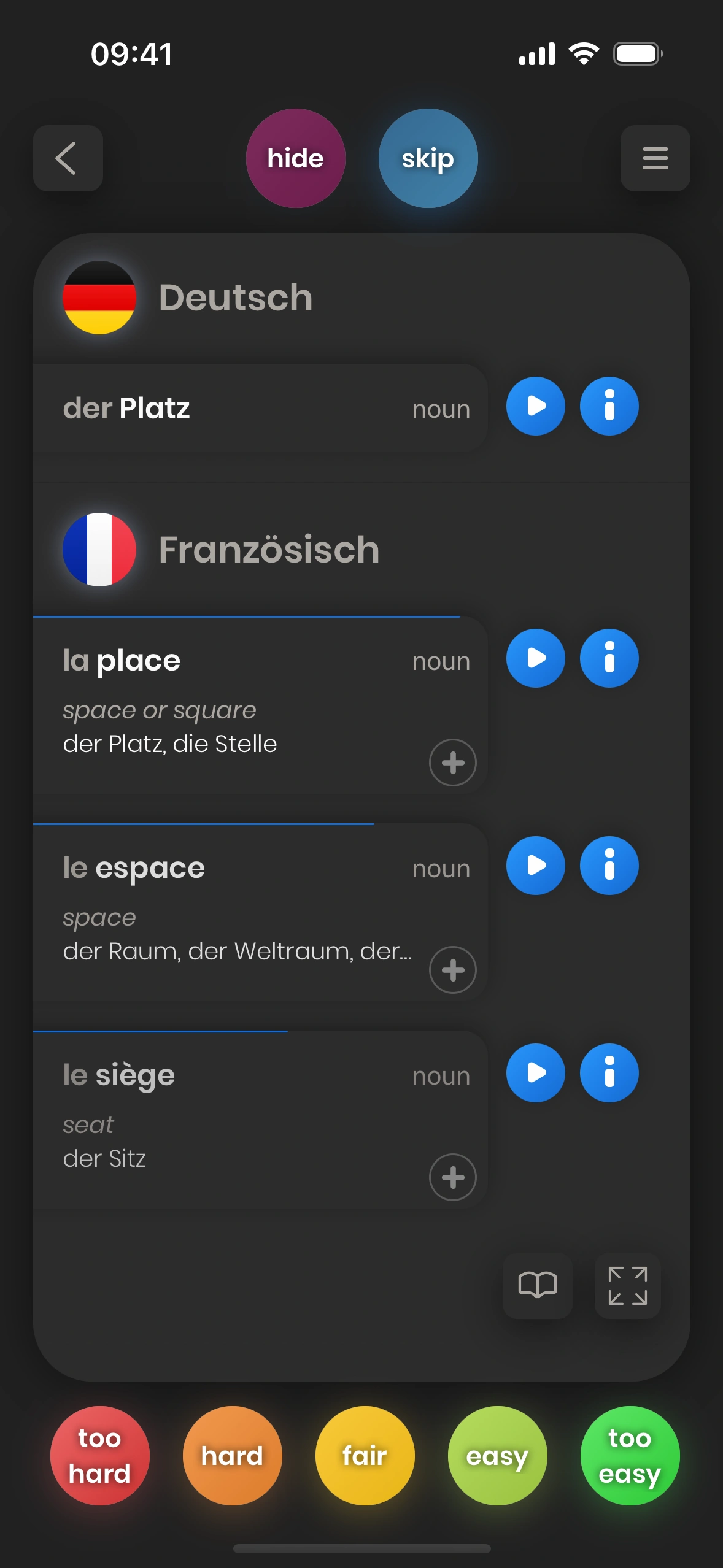Rate this card as too hard
This screenshot has height=1568, width=723.
point(99,1455)
